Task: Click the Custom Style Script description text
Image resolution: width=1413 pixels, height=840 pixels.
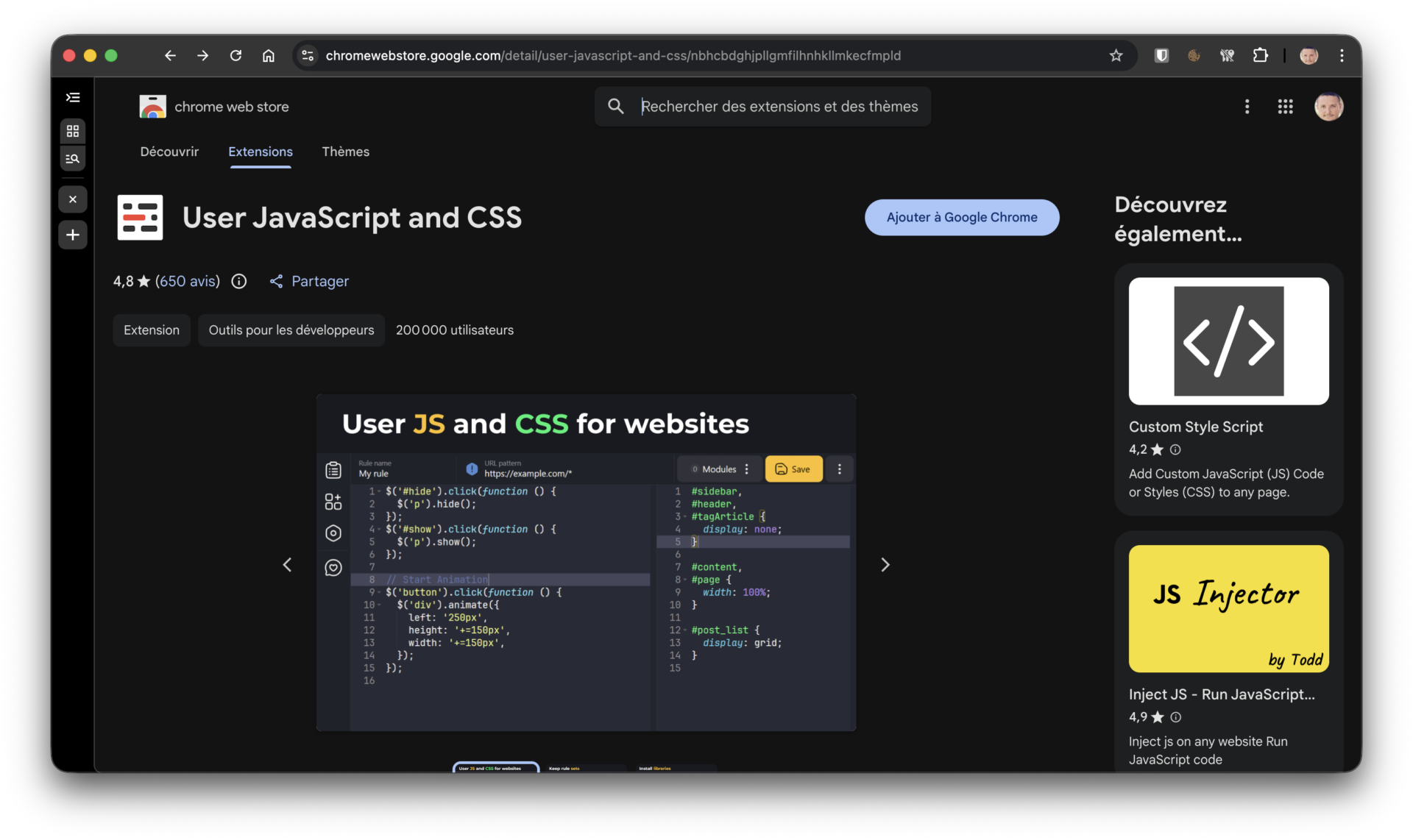Action: pos(1226,483)
